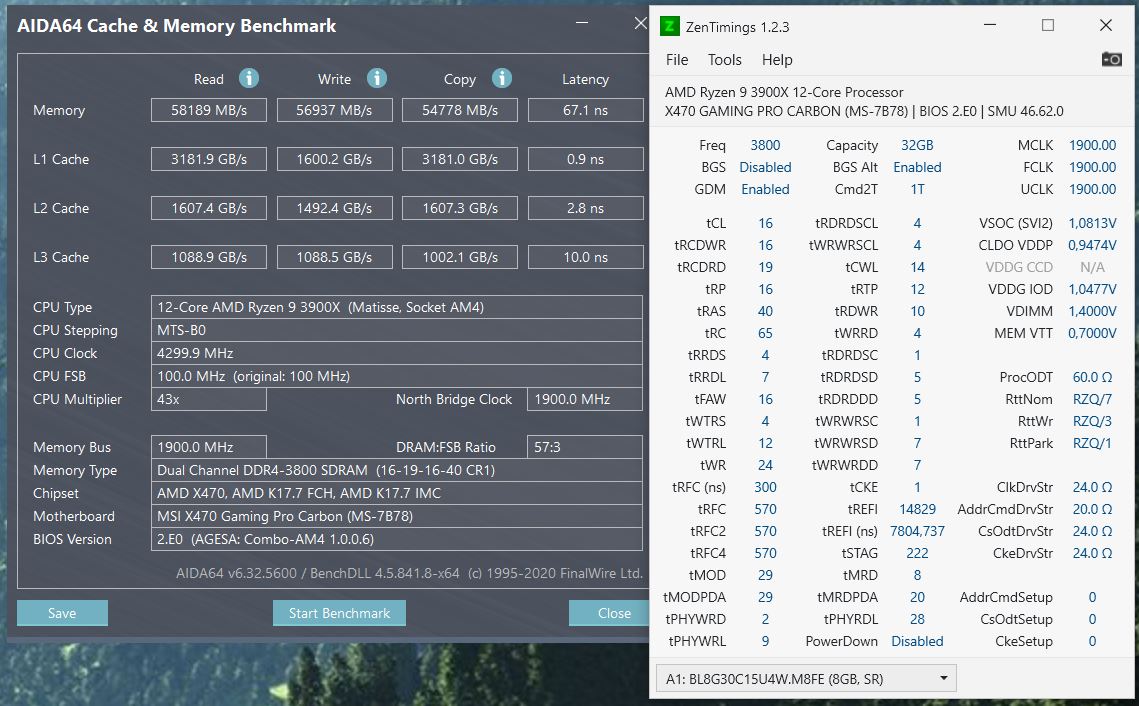The width and height of the screenshot is (1139, 706).
Task: Click L2 Cache Read value 1607.4 GB/s
Action: tap(208, 208)
